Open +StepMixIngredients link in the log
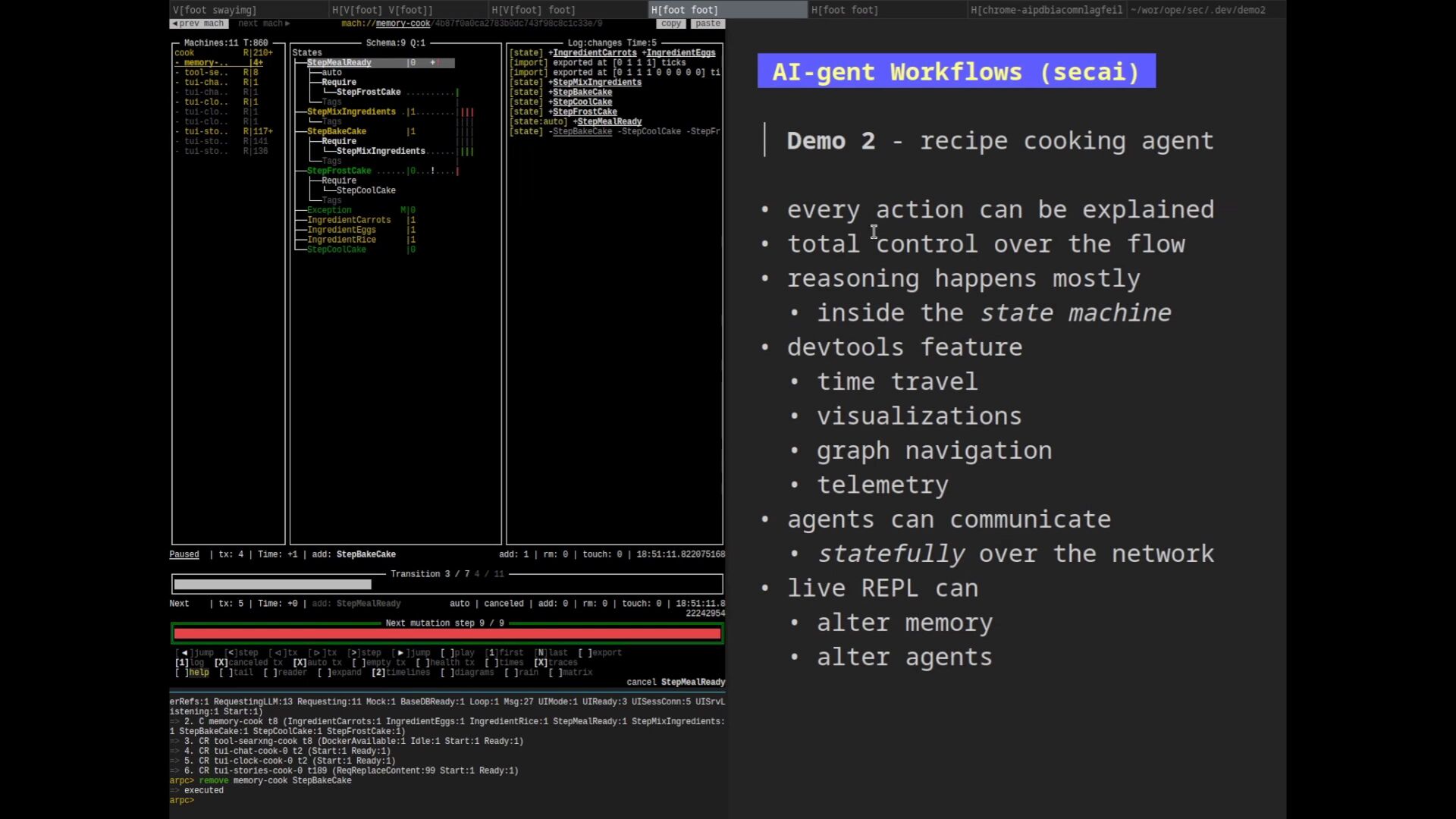Screen dimensions: 1456x819 pyautogui.click(x=597, y=83)
